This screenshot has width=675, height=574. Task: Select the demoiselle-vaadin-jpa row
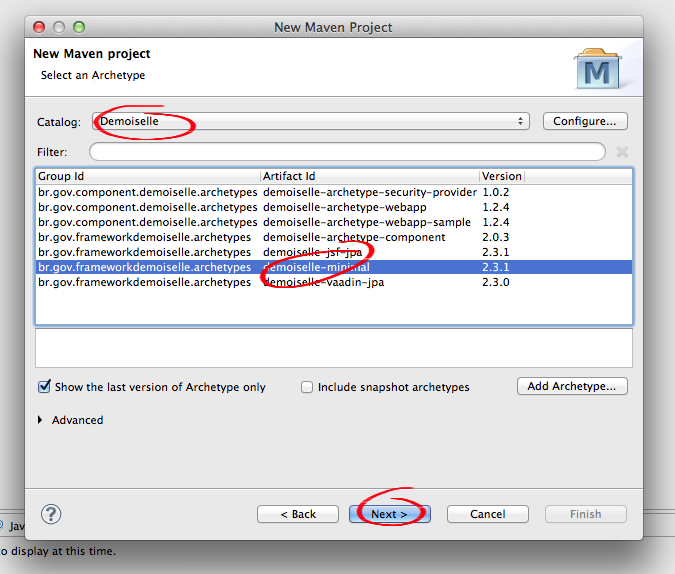tap(334, 282)
